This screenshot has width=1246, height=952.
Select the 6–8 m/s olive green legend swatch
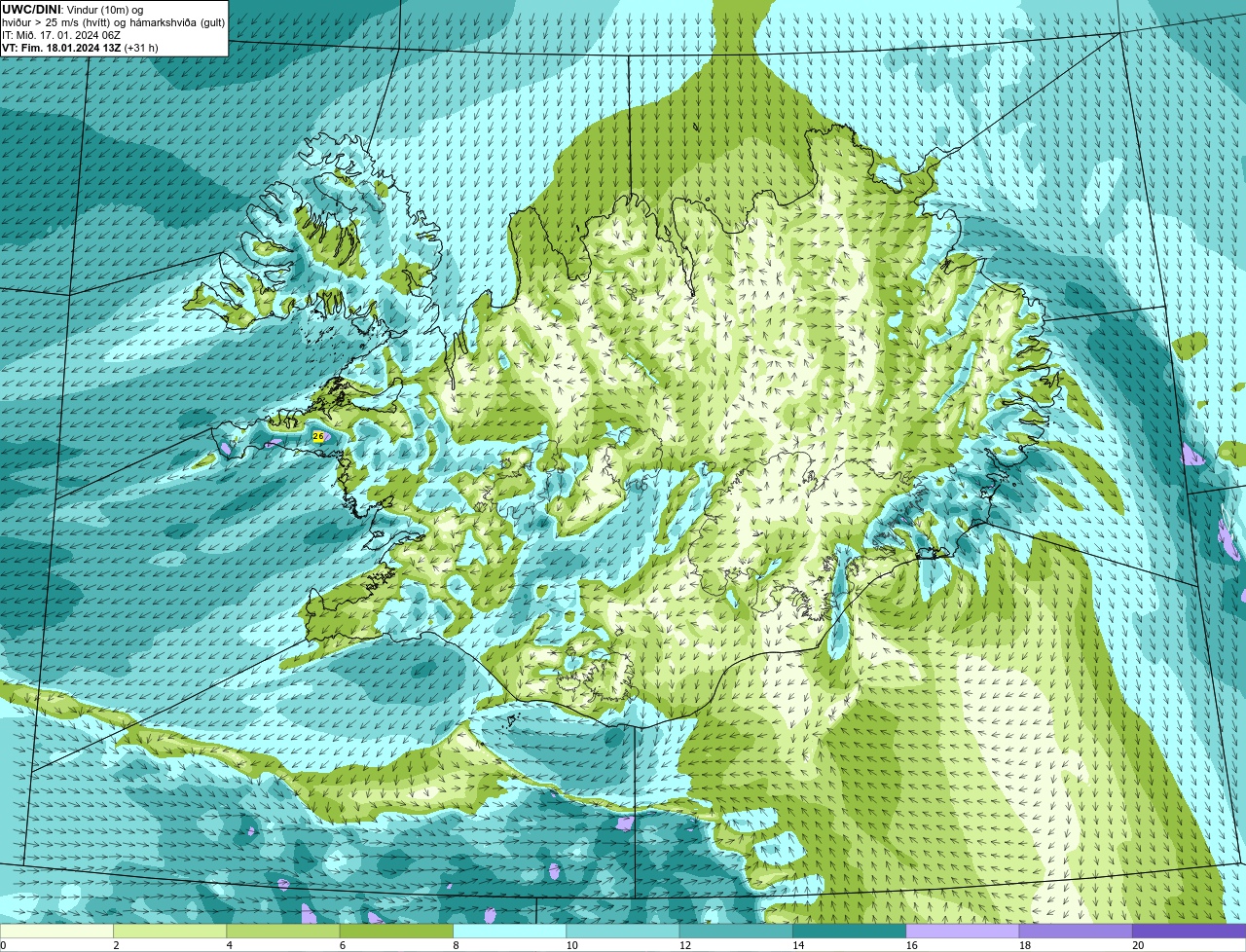tap(396, 931)
